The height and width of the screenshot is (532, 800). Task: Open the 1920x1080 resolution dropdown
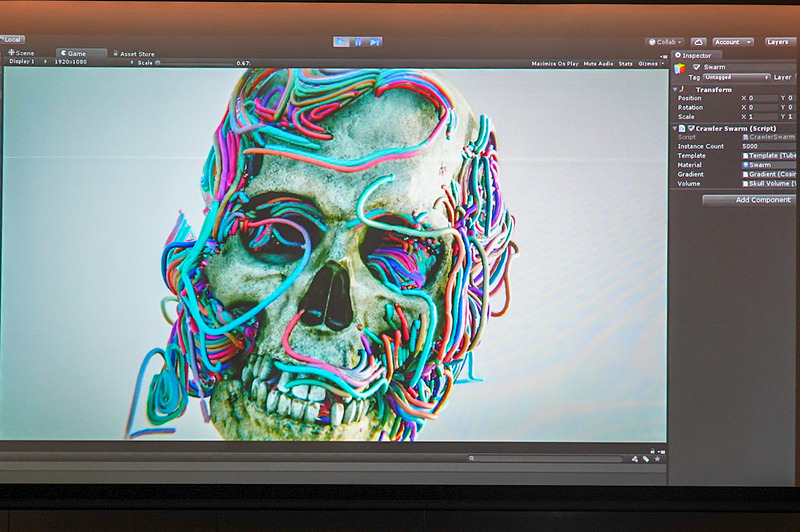click(92, 62)
